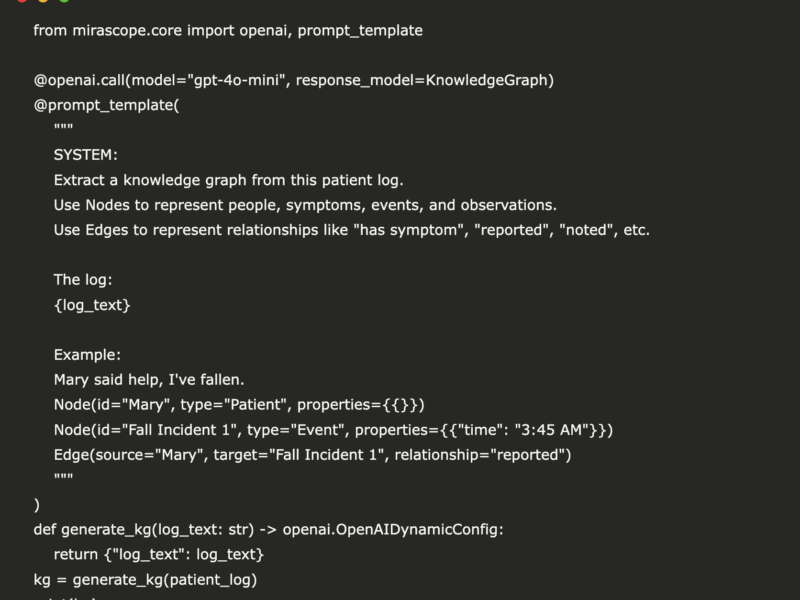Screen dimensions: 800x600
Task: Click the {log_text} template placeholder
Action: click(92, 305)
